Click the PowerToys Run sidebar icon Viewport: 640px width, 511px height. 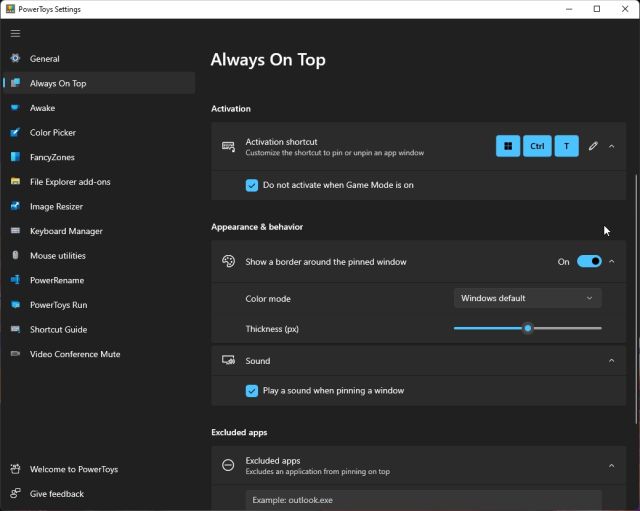pyautogui.click(x=15, y=304)
